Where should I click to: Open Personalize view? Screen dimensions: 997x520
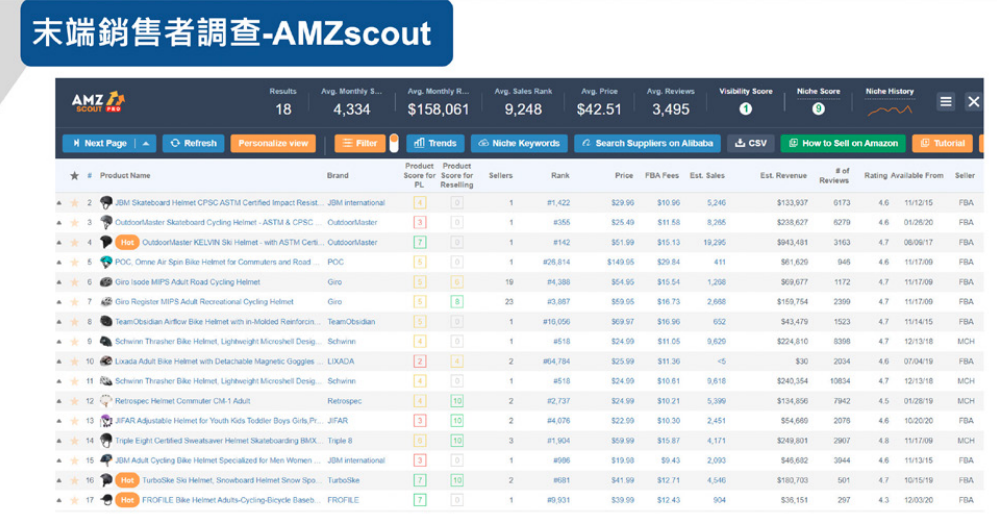click(273, 143)
